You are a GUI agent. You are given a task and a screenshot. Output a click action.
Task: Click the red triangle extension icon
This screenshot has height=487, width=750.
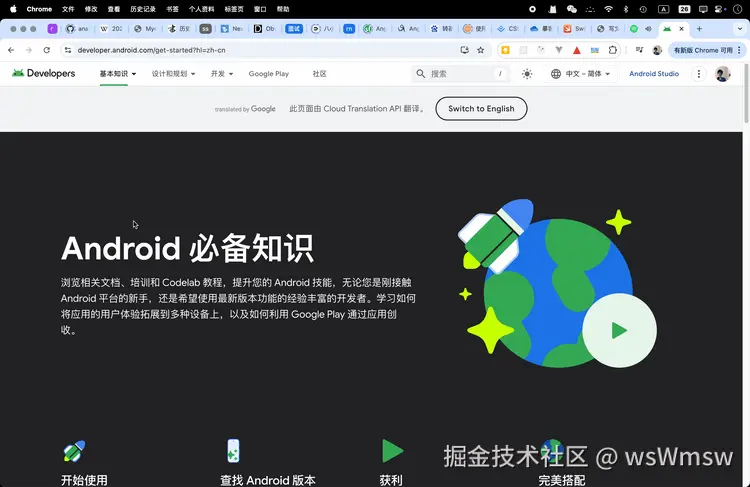(x=577, y=50)
